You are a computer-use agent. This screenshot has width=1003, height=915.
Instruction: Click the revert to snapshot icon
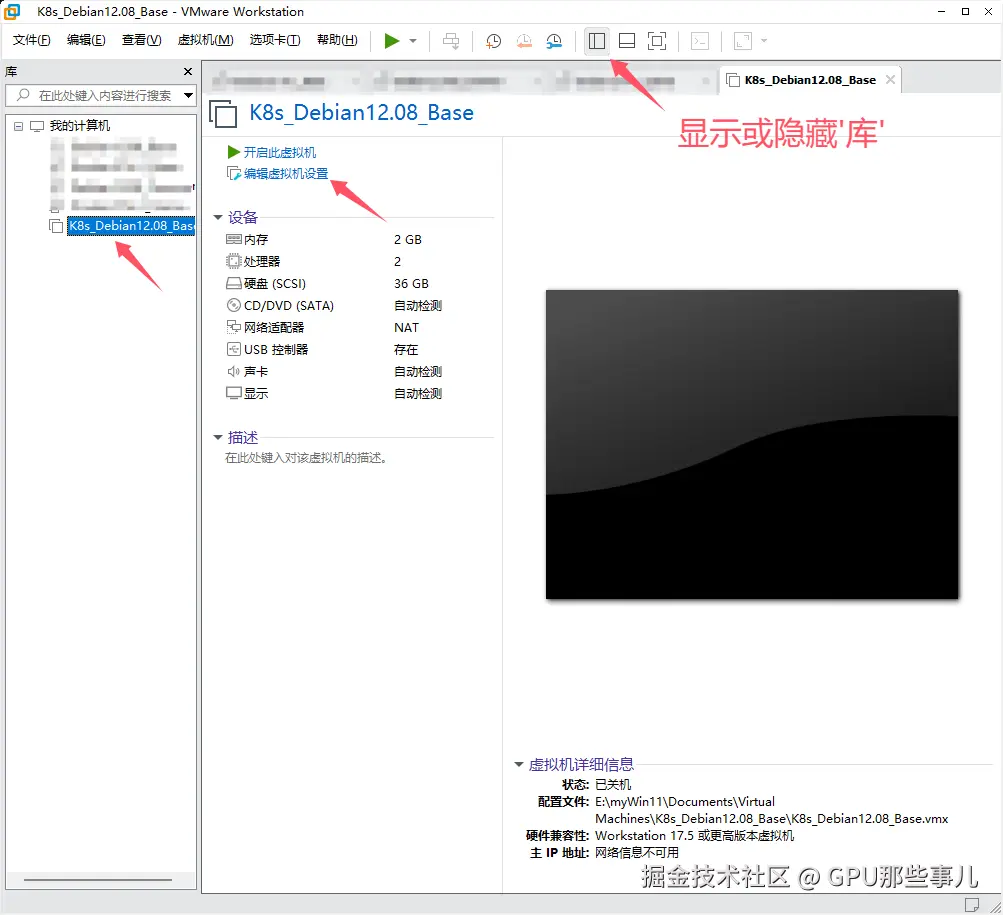524,41
